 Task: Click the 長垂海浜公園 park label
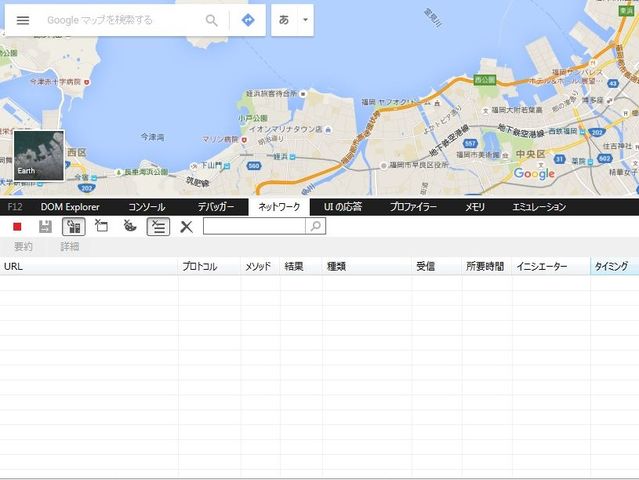pyautogui.click(x=146, y=172)
